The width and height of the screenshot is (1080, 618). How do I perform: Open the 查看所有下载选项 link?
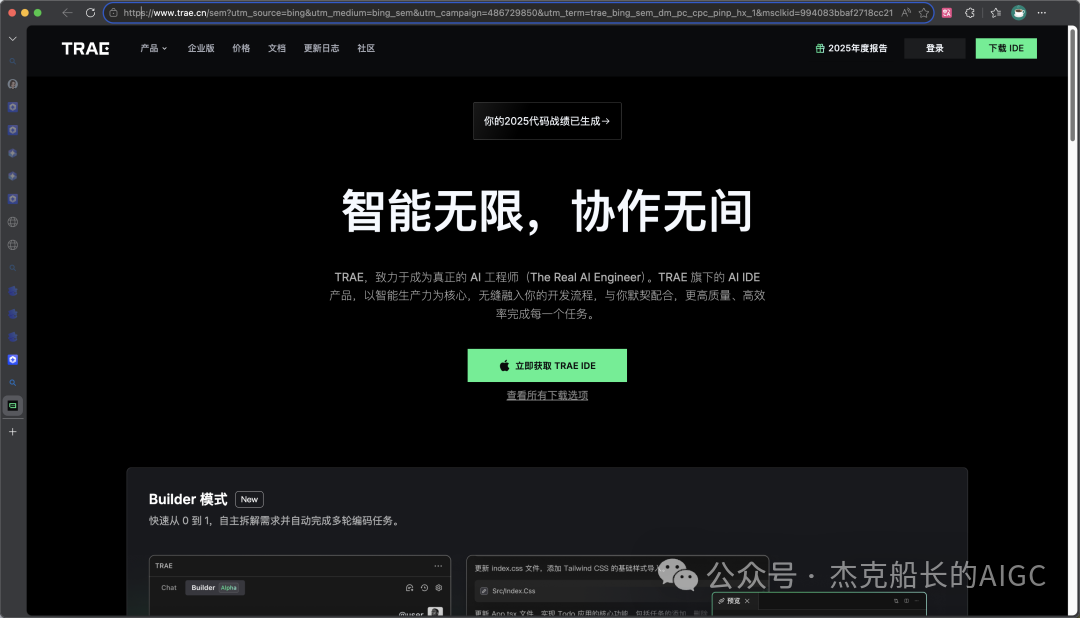coord(548,395)
